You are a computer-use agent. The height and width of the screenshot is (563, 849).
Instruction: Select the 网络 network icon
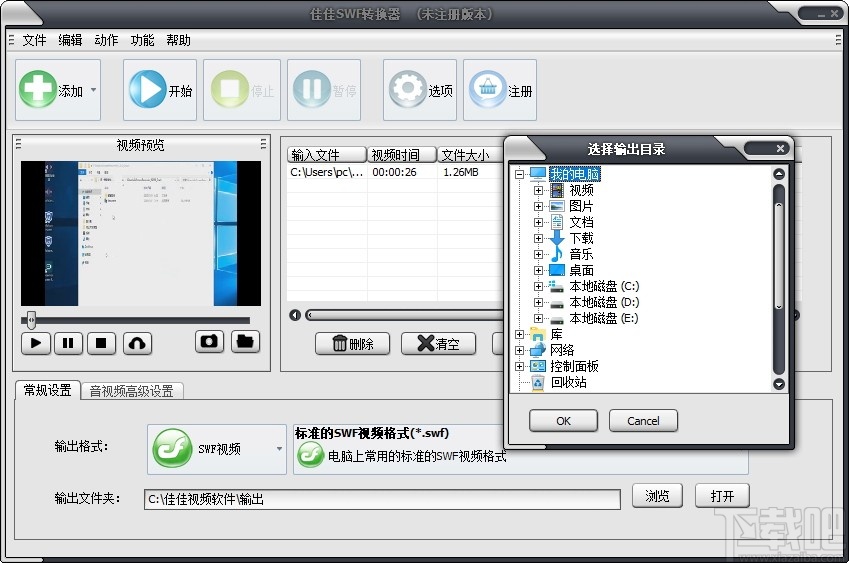pos(538,350)
